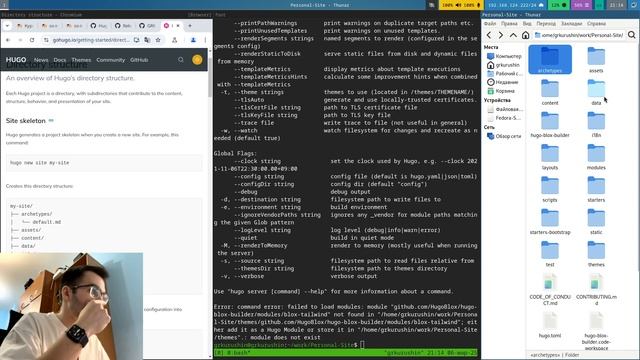Reload the Chromium page
Viewport: 640px width, 360px height.
coord(32,40)
